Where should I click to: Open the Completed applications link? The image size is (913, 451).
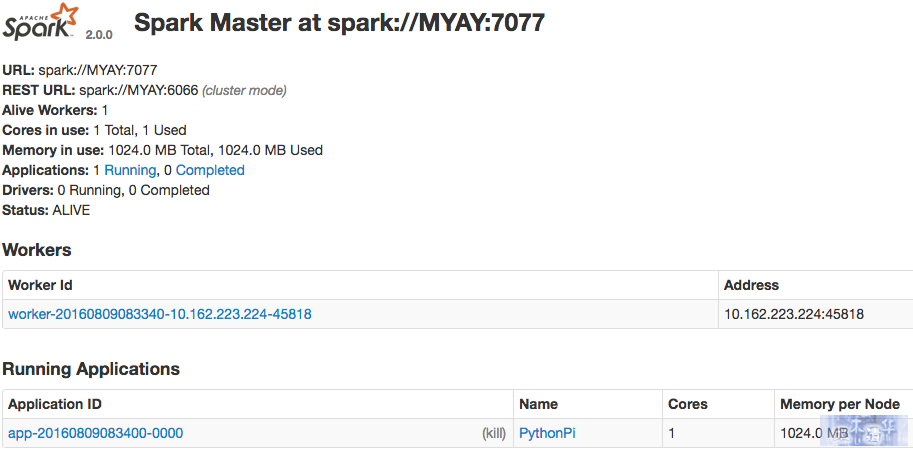pyautogui.click(x=210, y=171)
